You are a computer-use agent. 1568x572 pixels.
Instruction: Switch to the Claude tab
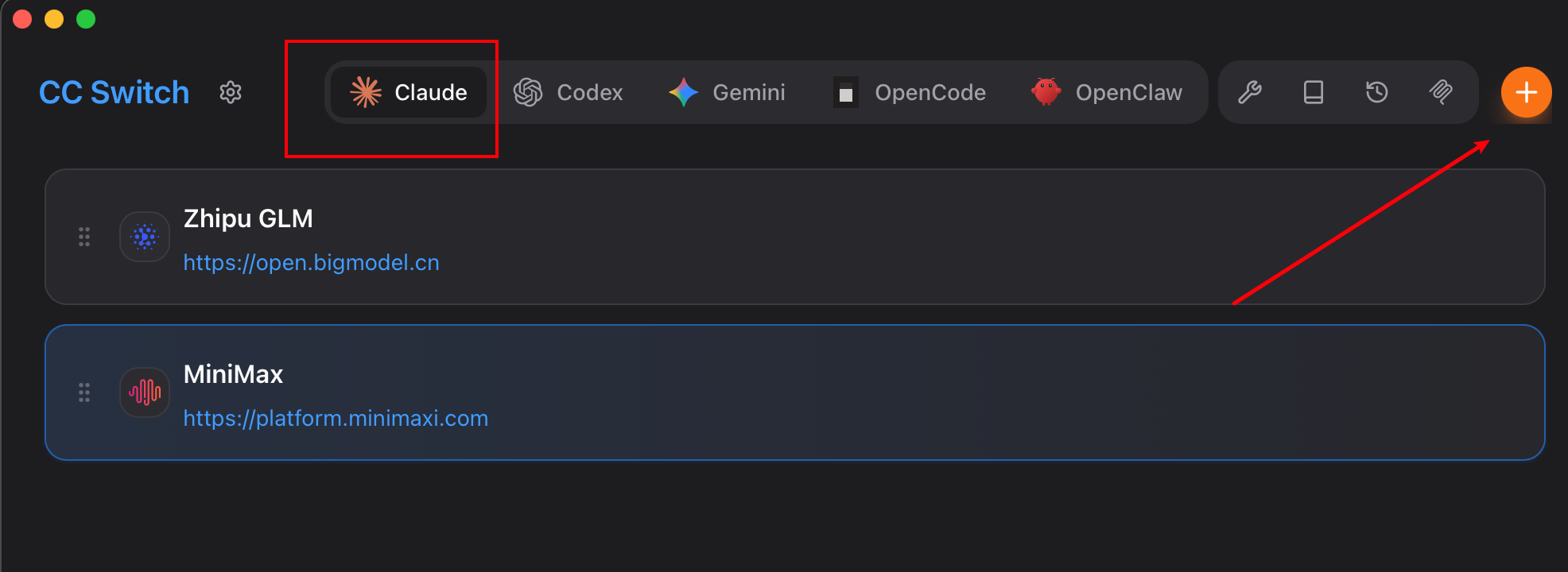[x=409, y=92]
